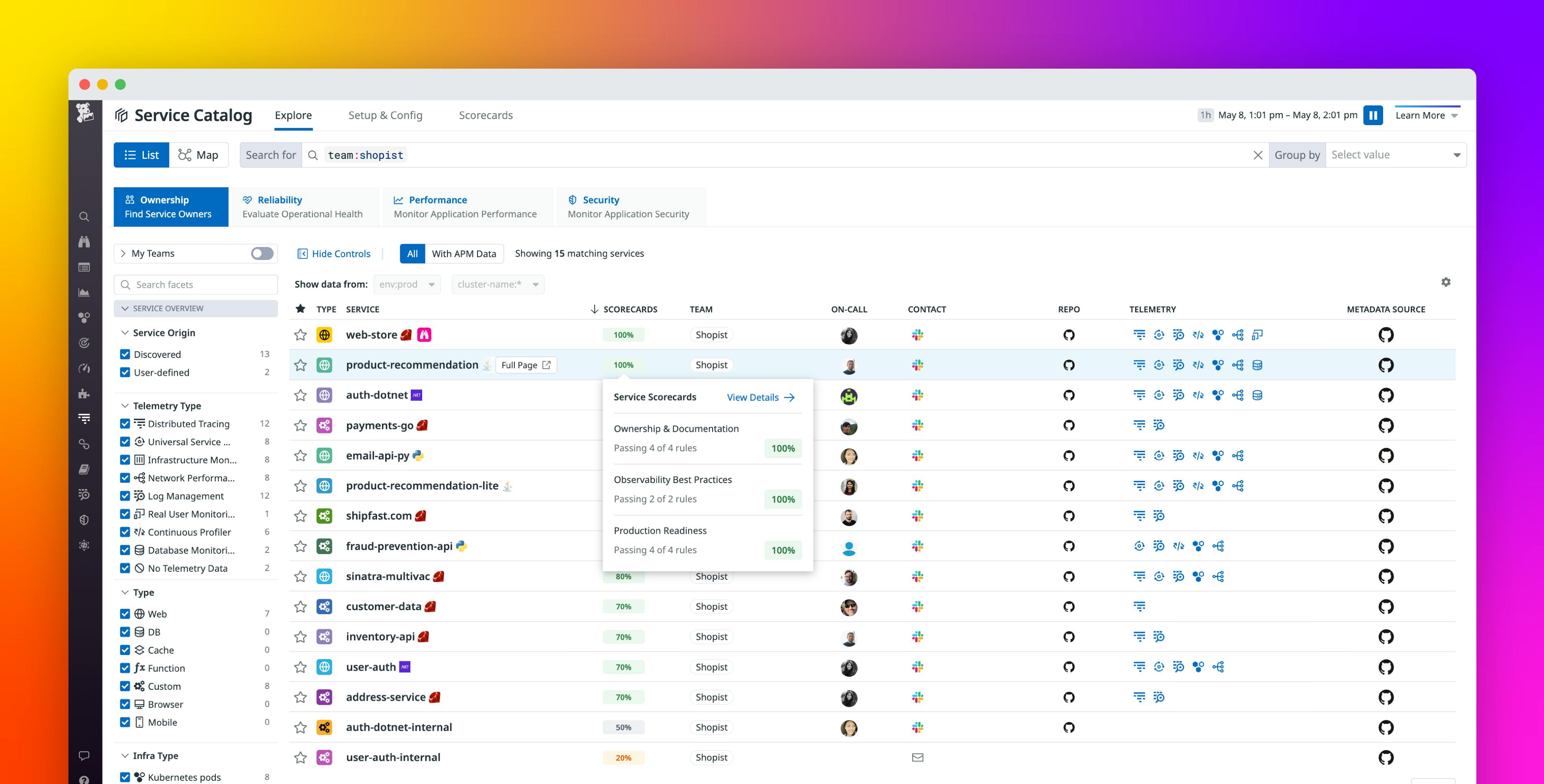Click View Details in the Service Scorecards popup
The width and height of the screenshot is (1544, 784).
pyautogui.click(x=752, y=397)
